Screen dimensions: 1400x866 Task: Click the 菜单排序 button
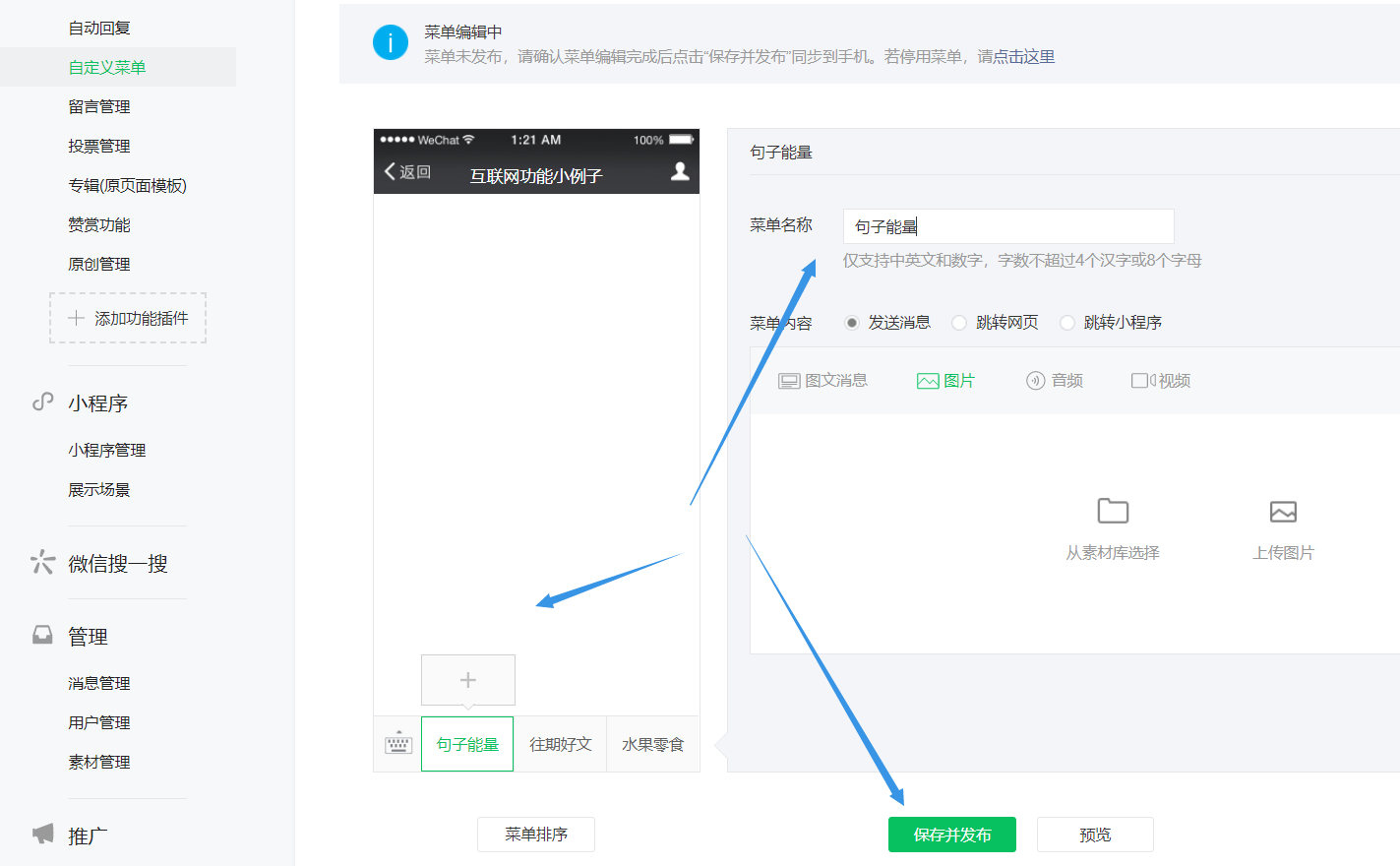click(x=536, y=835)
